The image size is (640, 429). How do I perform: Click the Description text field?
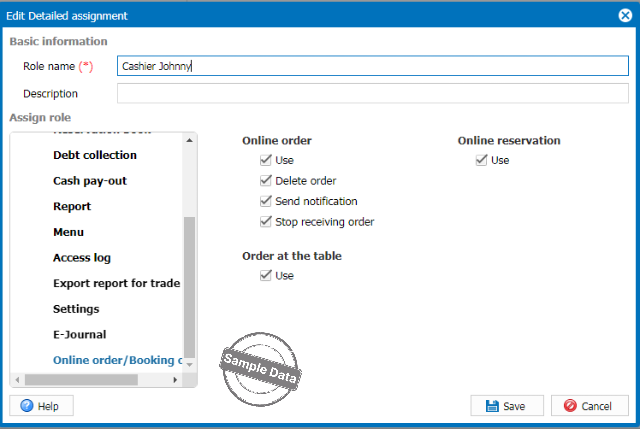coord(370,94)
